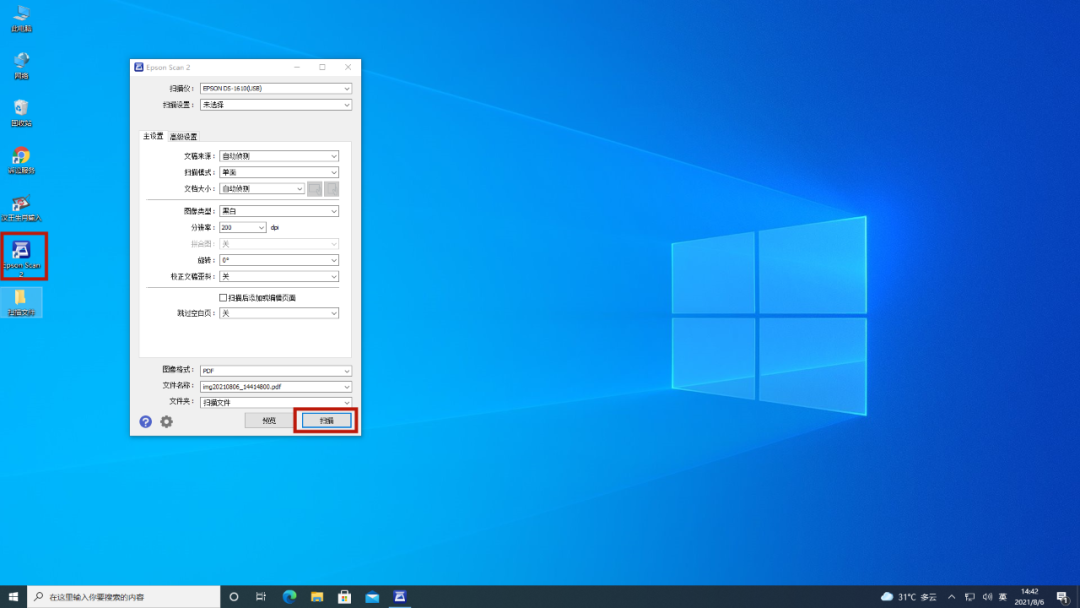Open the Epson Scan 2 help icon
Viewport: 1080px width, 608px height.
(x=145, y=421)
